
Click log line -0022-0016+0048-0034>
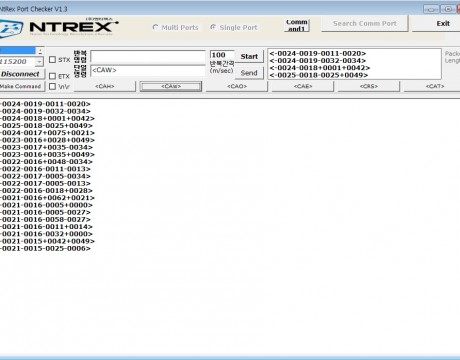(x=46, y=162)
